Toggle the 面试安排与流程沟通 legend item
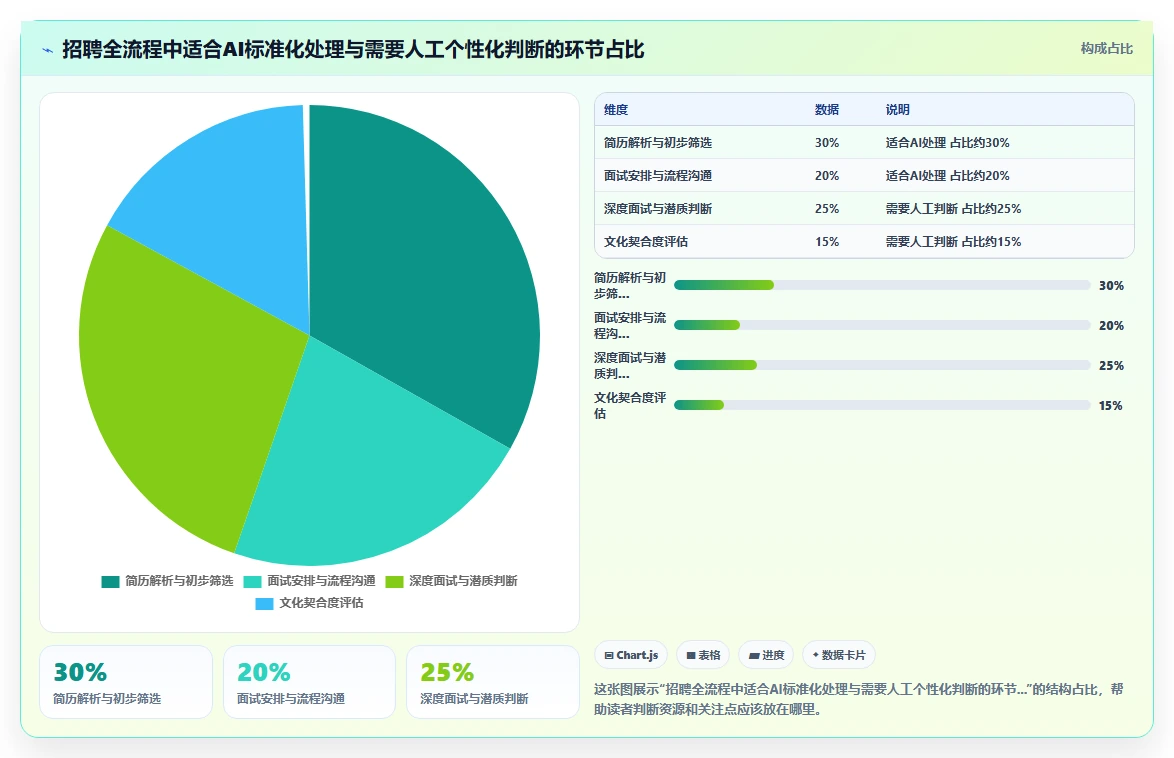 (309, 581)
